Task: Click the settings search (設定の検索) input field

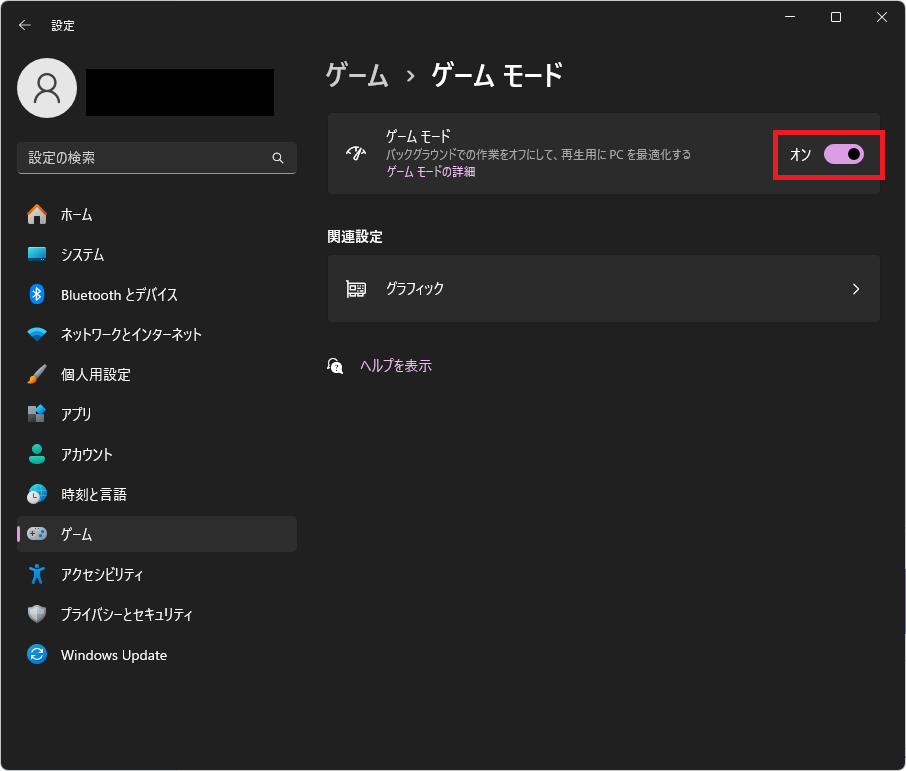Action: coord(145,158)
